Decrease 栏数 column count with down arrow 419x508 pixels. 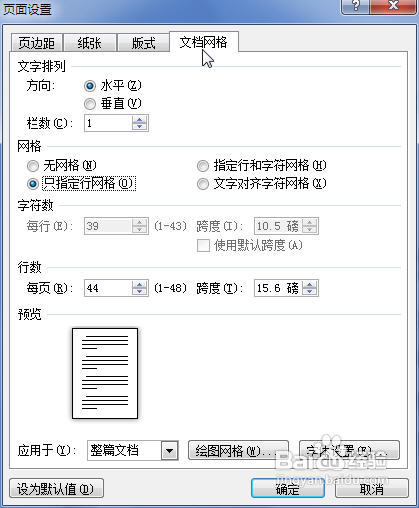click(x=139, y=127)
